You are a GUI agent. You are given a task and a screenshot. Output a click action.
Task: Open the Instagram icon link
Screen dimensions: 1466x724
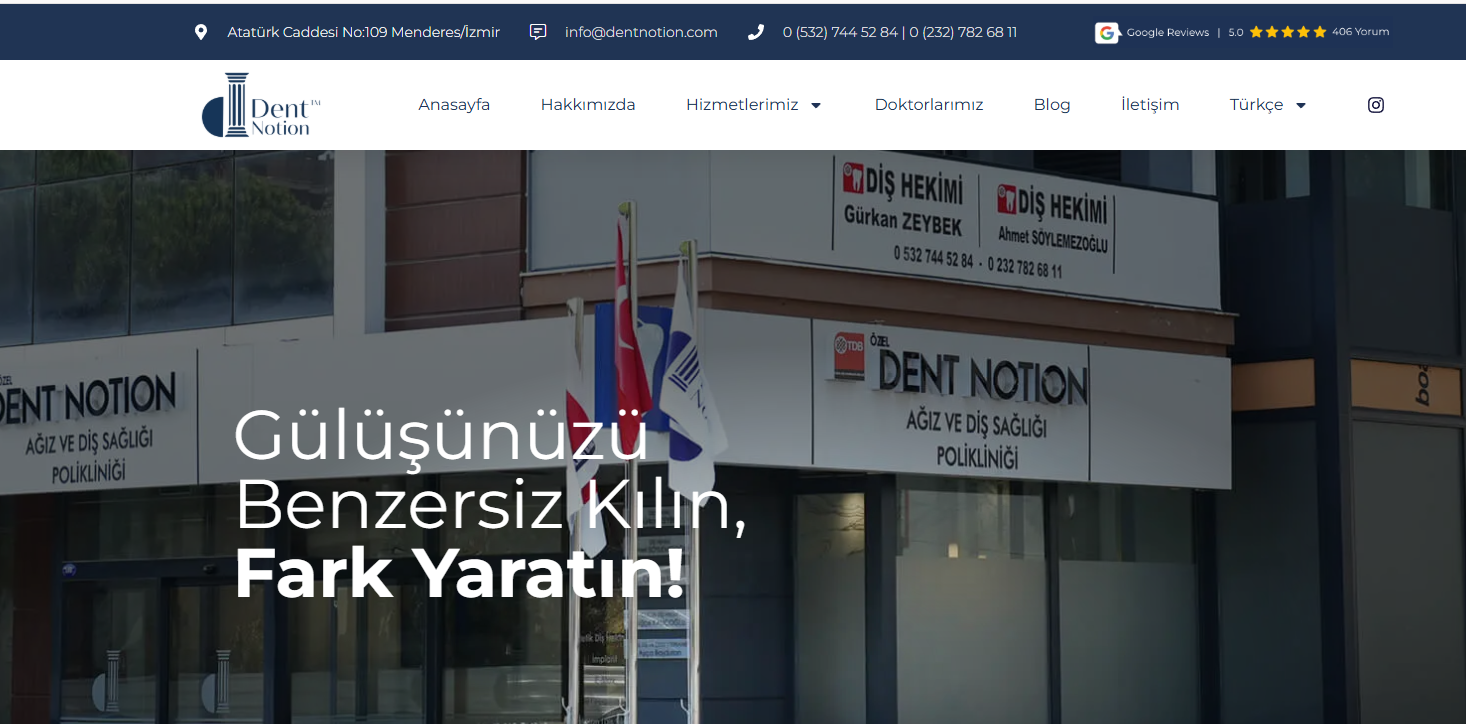click(1376, 105)
